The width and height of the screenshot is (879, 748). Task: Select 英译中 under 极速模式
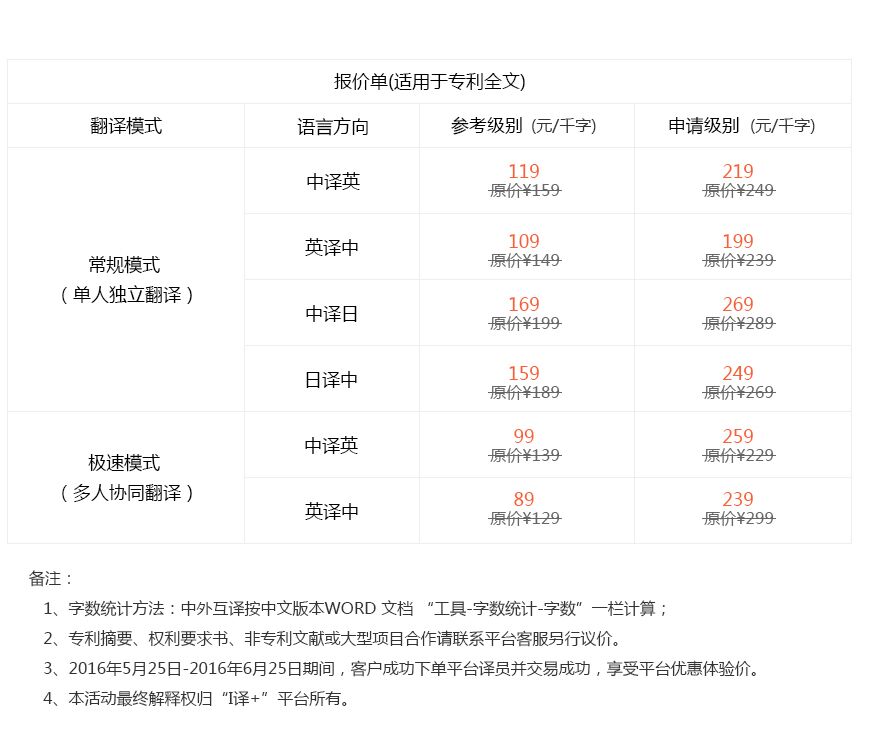[x=331, y=511]
